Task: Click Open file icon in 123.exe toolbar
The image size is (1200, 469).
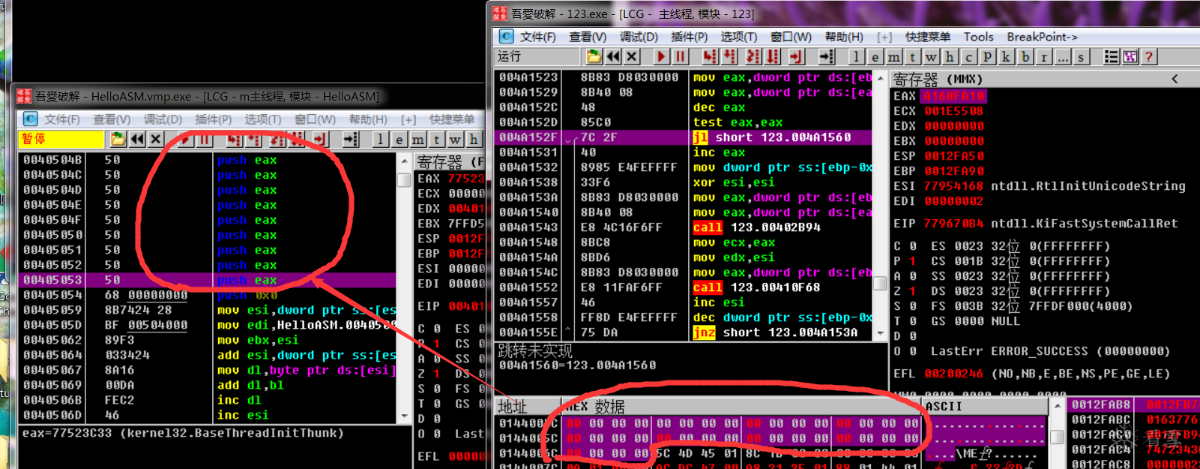Action: click(x=594, y=56)
